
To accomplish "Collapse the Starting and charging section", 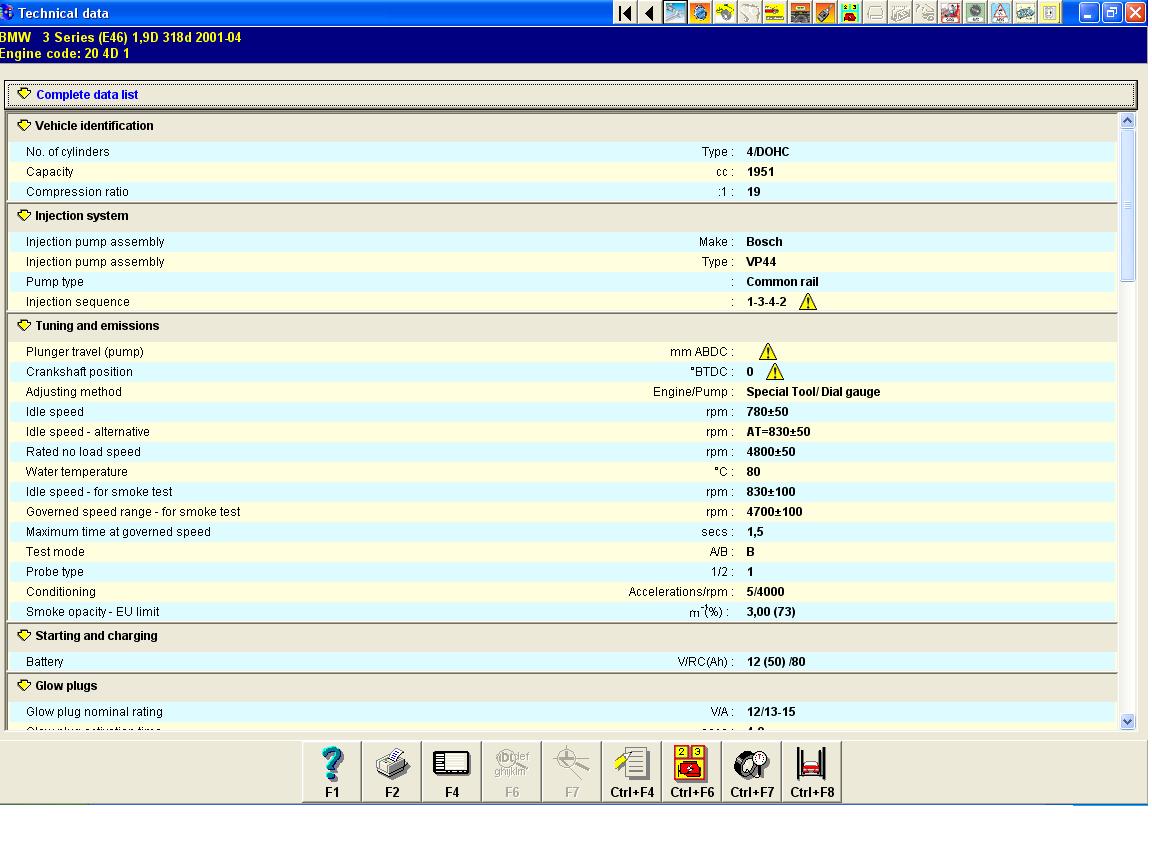I will [x=24, y=636].
